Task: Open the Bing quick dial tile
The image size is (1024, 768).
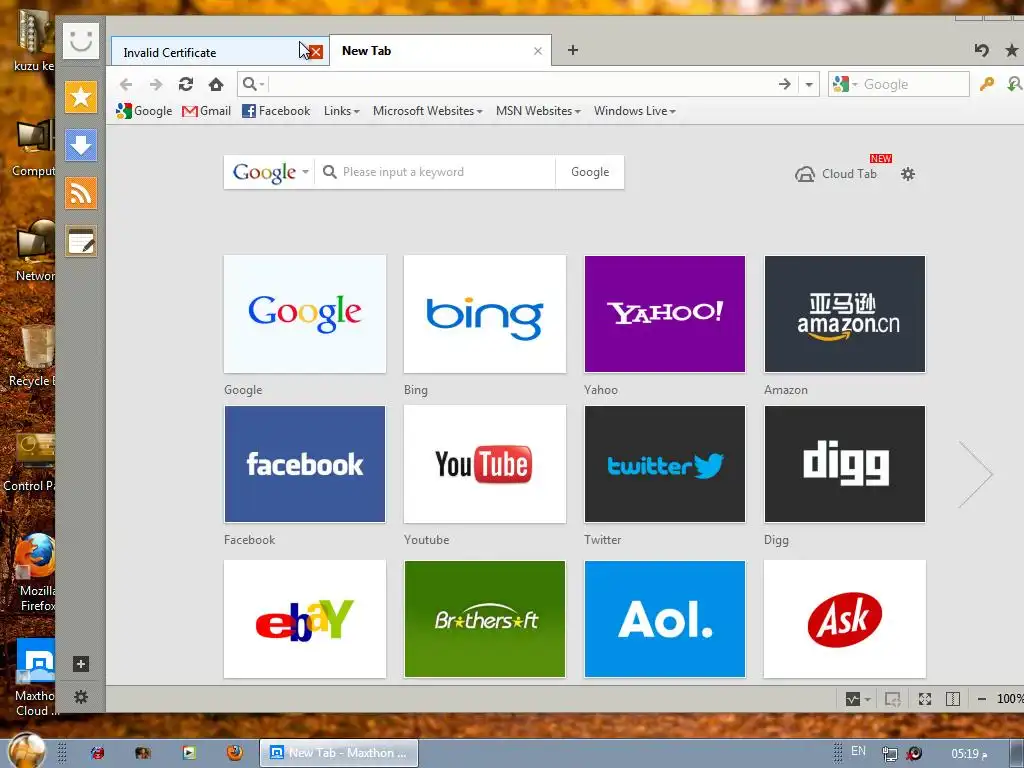Action: click(x=485, y=314)
